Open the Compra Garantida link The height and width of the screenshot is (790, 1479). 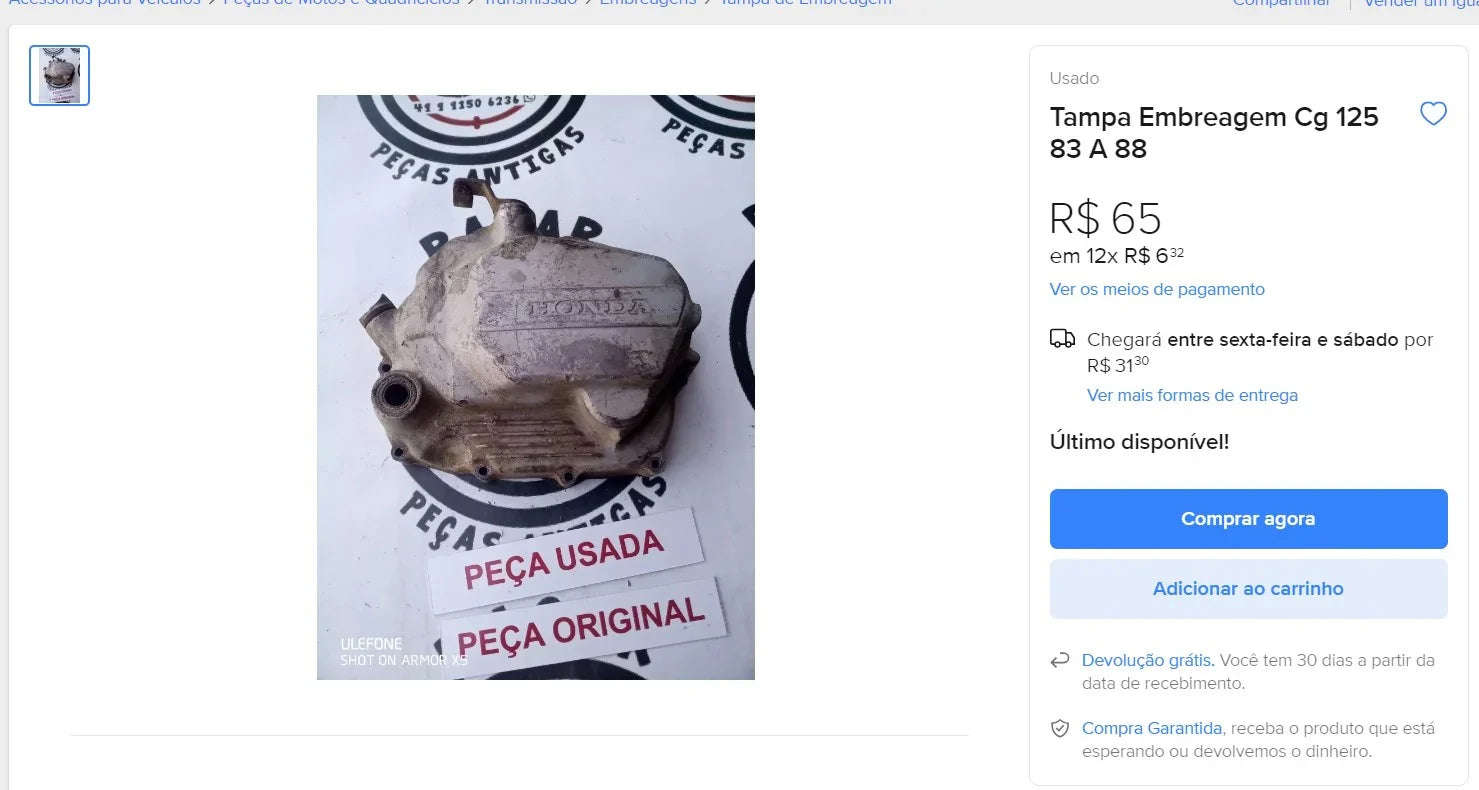click(x=1152, y=728)
